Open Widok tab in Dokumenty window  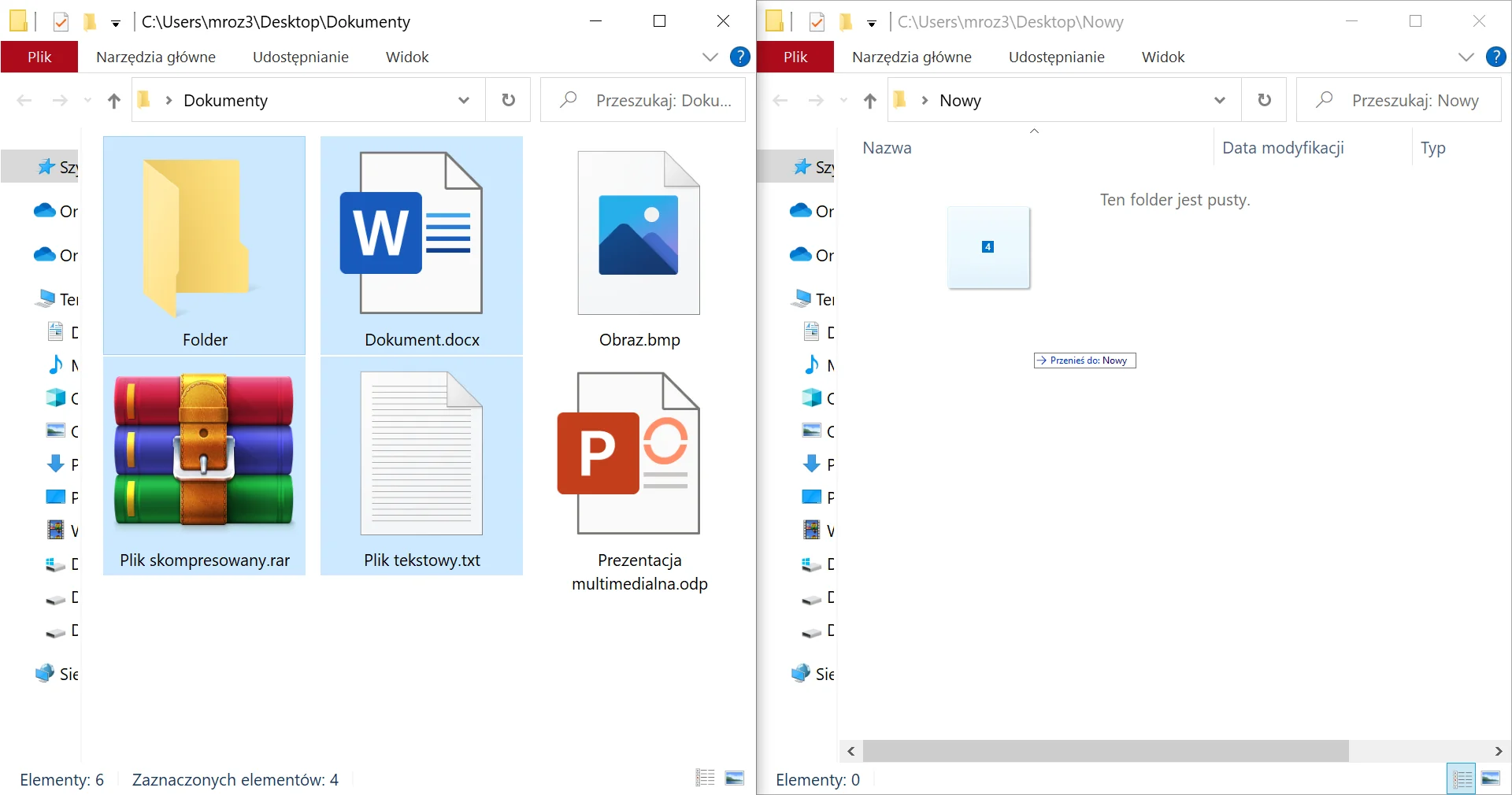click(407, 57)
